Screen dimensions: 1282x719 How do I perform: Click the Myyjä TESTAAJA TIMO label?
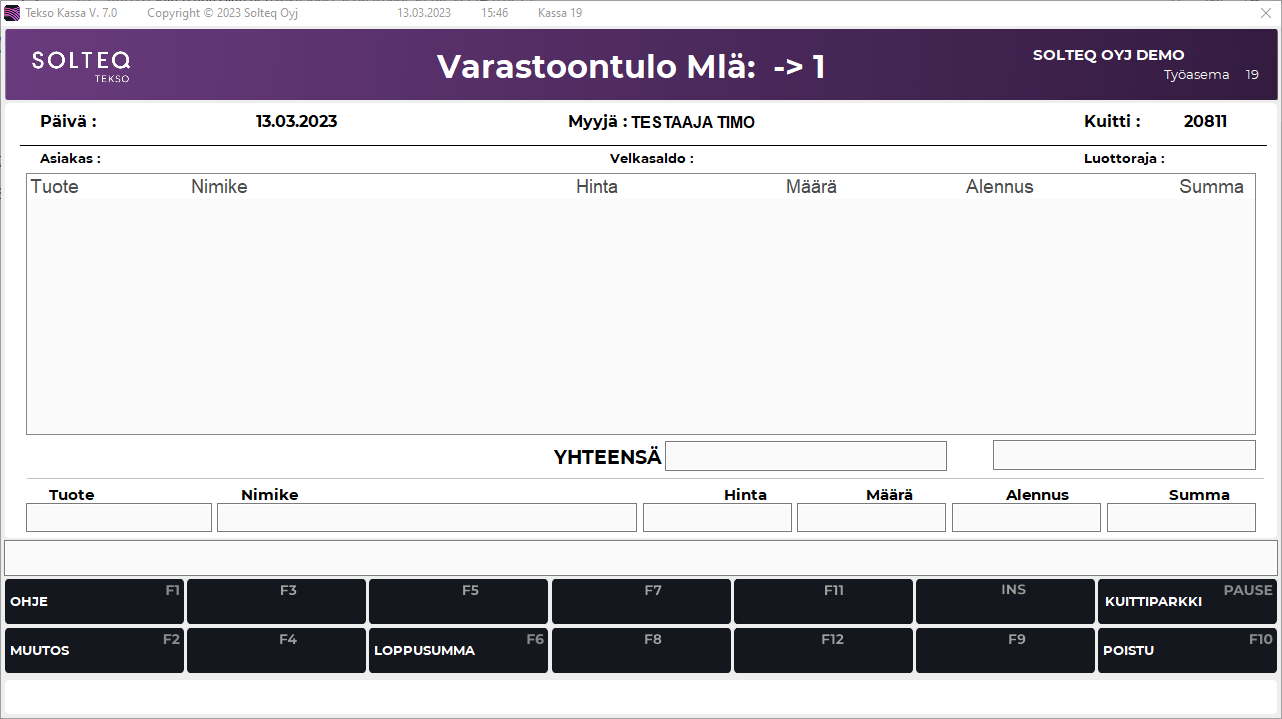point(662,122)
